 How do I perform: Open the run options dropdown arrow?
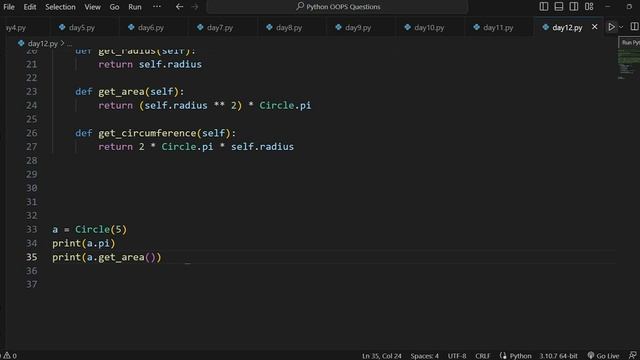(621, 27)
